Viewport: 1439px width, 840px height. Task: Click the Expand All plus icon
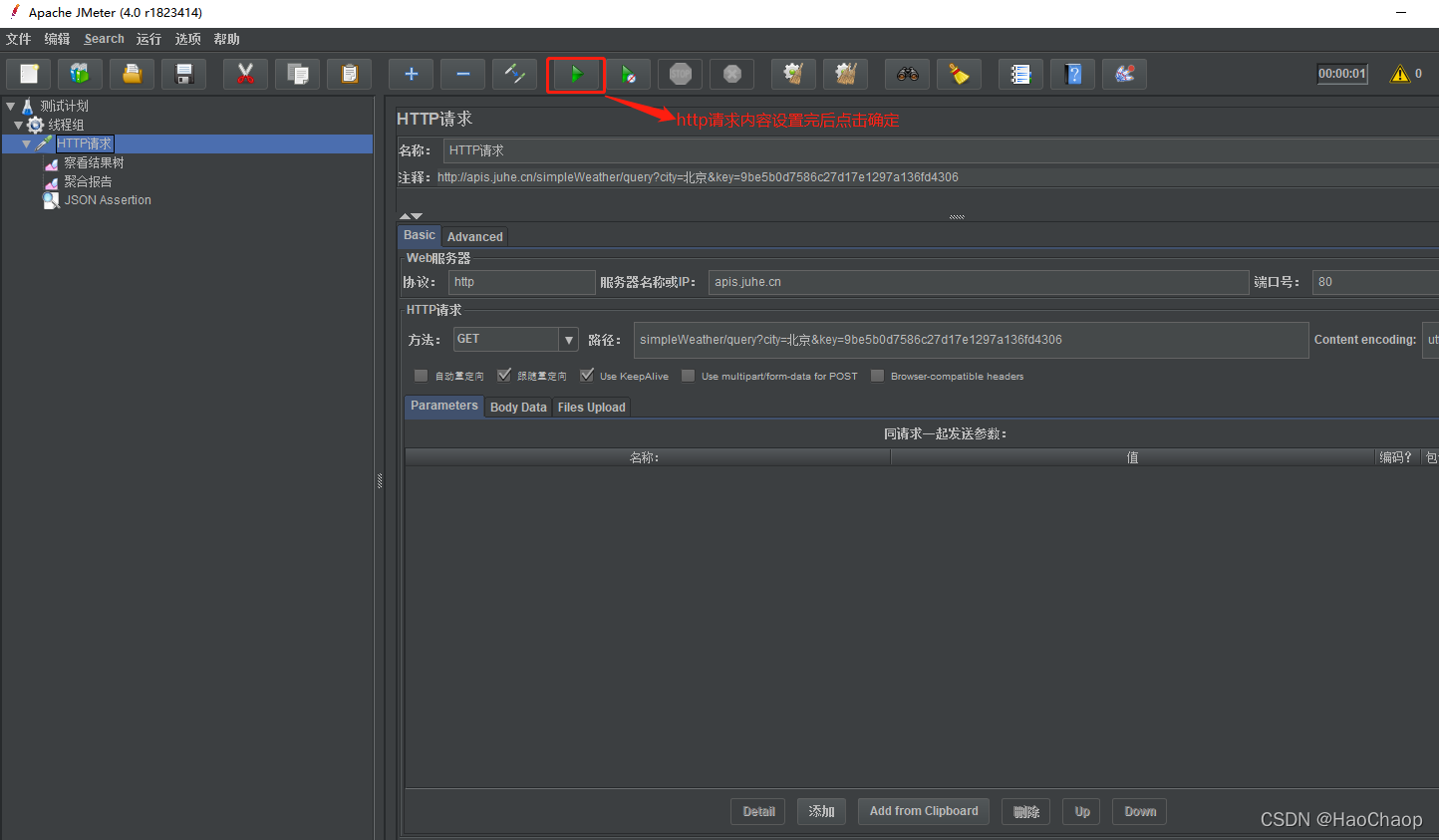411,74
